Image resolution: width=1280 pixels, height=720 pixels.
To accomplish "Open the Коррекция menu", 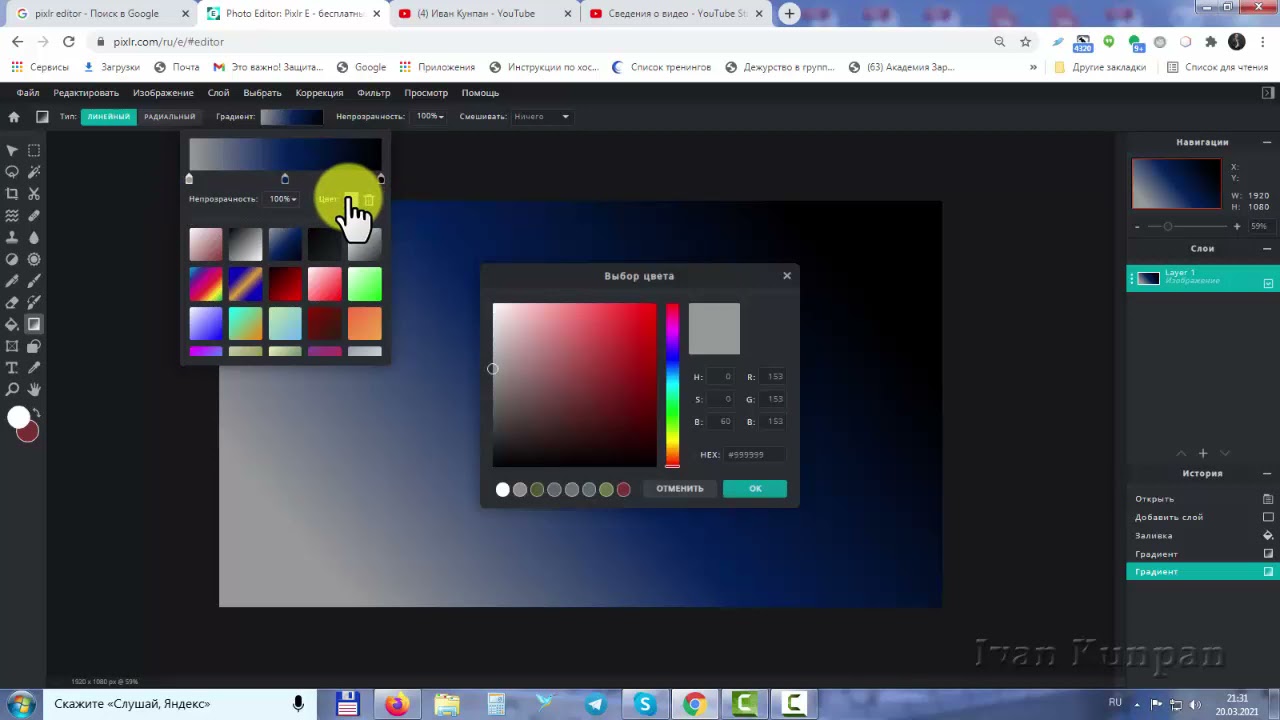I will (319, 93).
